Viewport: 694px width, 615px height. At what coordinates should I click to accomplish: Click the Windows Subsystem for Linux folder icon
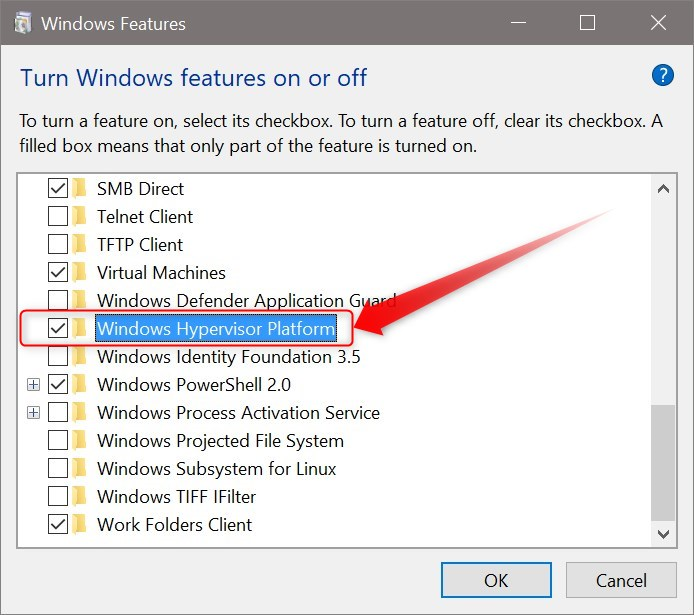[x=79, y=468]
